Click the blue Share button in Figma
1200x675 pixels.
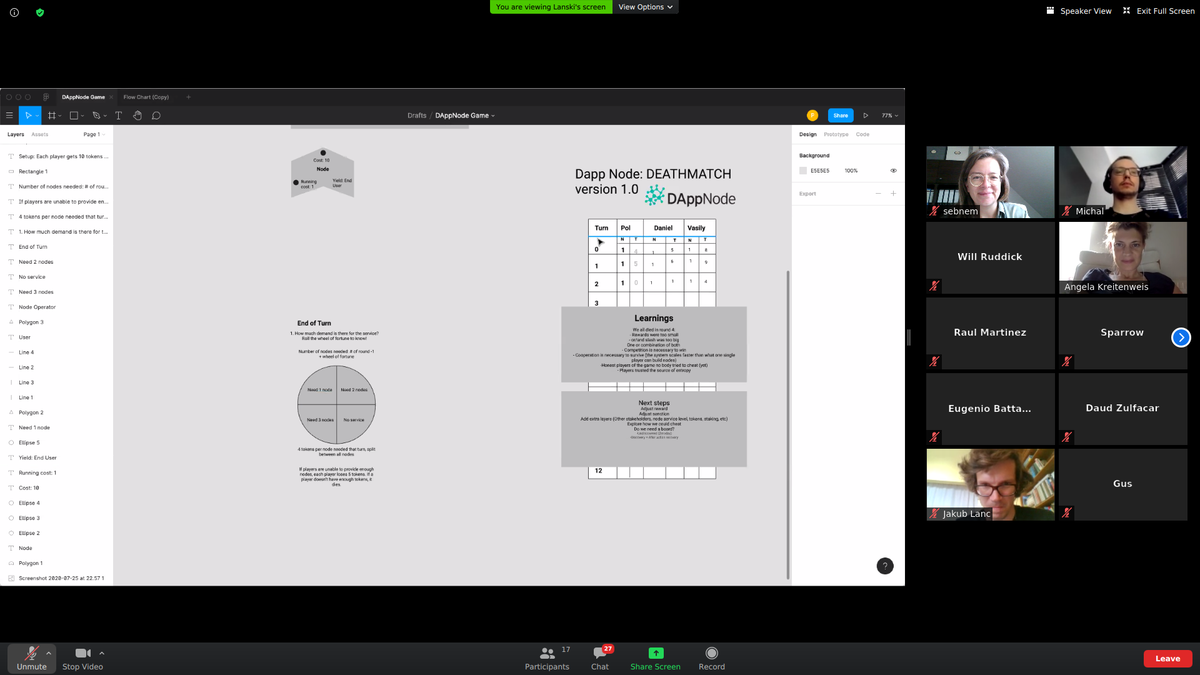pyautogui.click(x=841, y=116)
